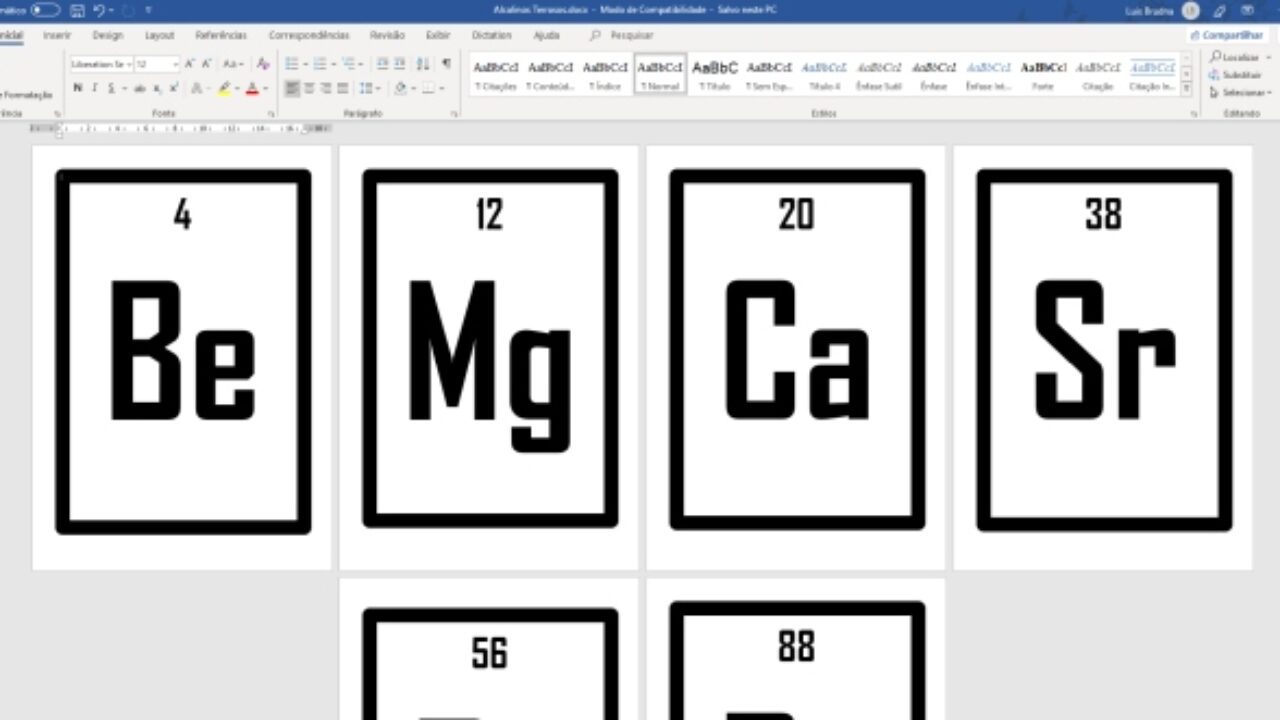
Task: Select the Título style
Action: coord(714,74)
